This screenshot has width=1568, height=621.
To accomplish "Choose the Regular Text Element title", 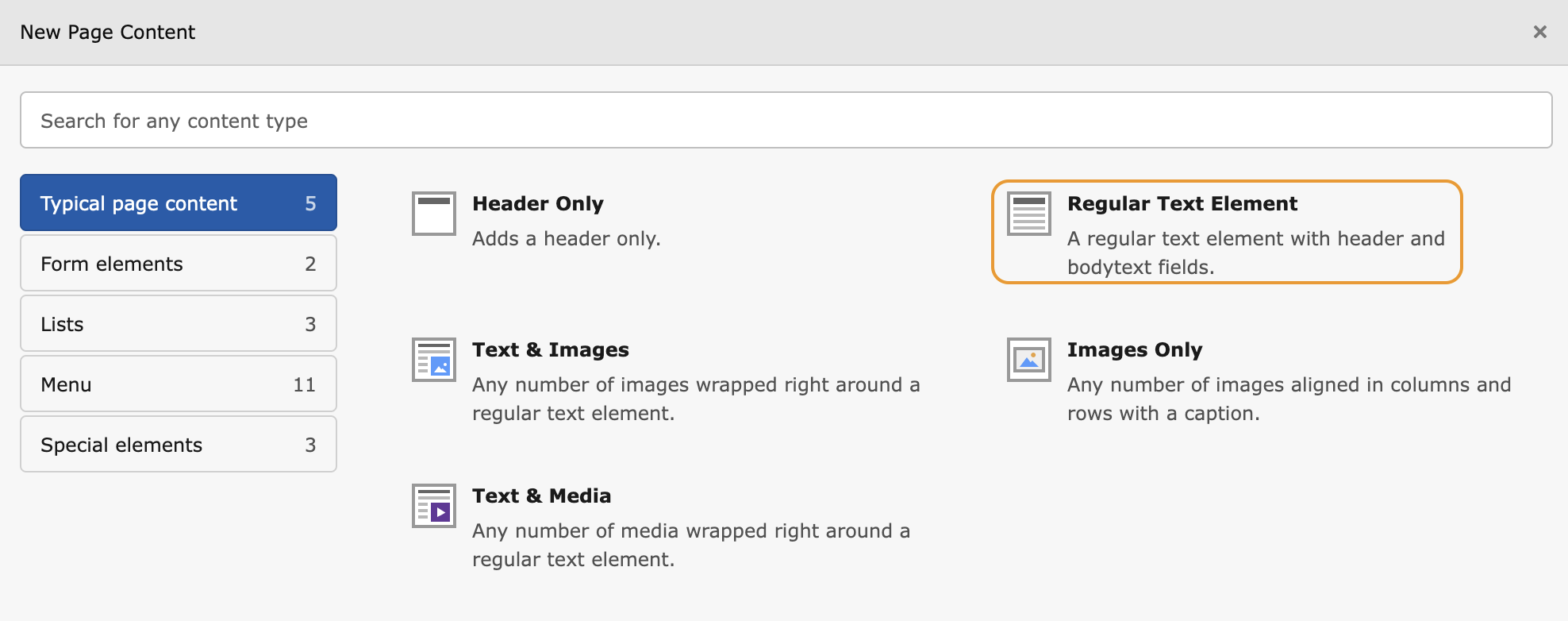I will pyautogui.click(x=1182, y=203).
